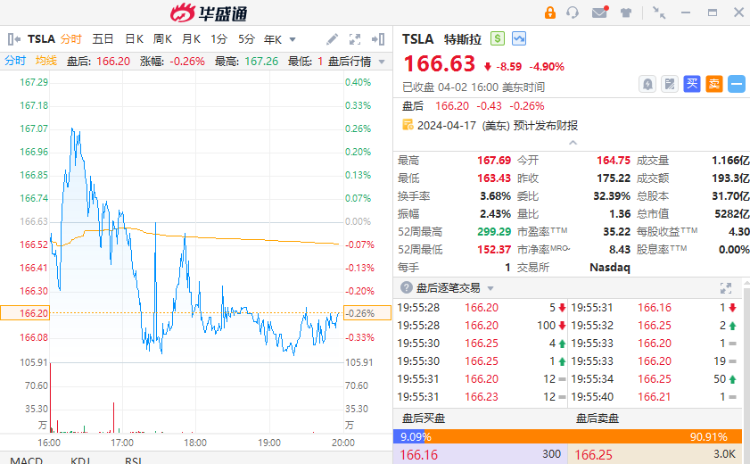Switch to the 5分 chart tab
750x464 pixels.
click(x=246, y=39)
